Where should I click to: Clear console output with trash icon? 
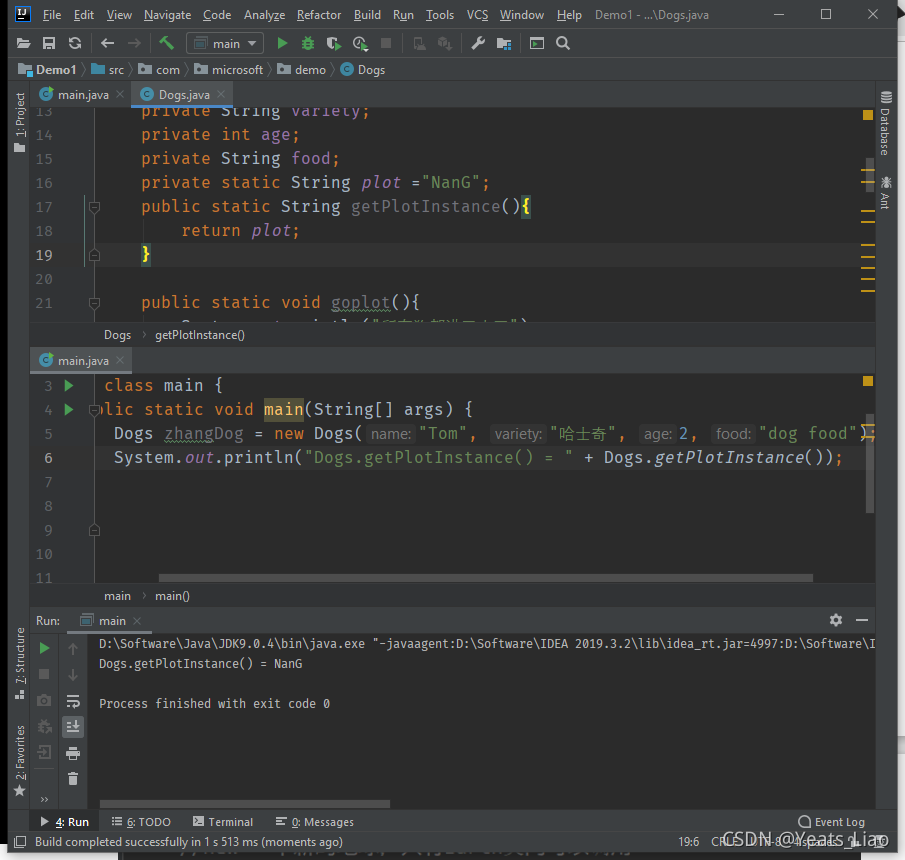point(73,779)
